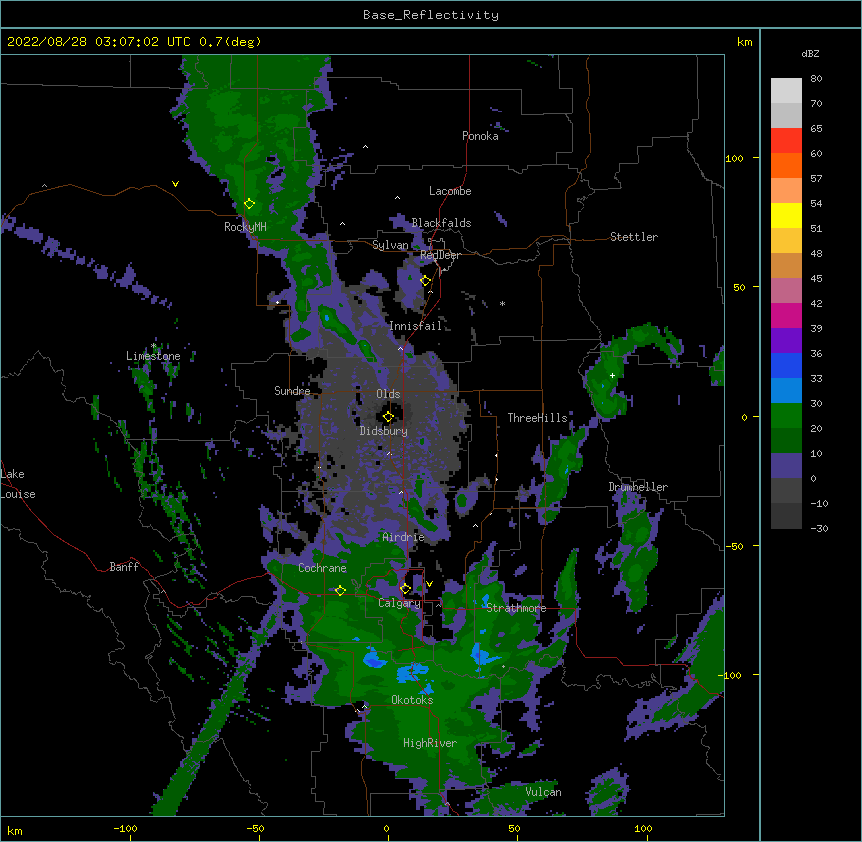The height and width of the screenshot is (842, 862).
Task: Click the Lake Louise label
Action: tap(16, 484)
